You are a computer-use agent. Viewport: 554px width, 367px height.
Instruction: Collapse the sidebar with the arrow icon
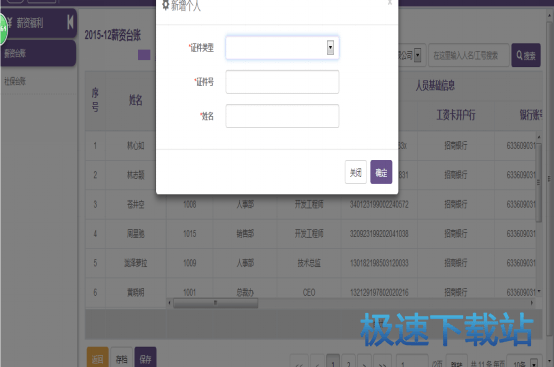tap(70, 22)
